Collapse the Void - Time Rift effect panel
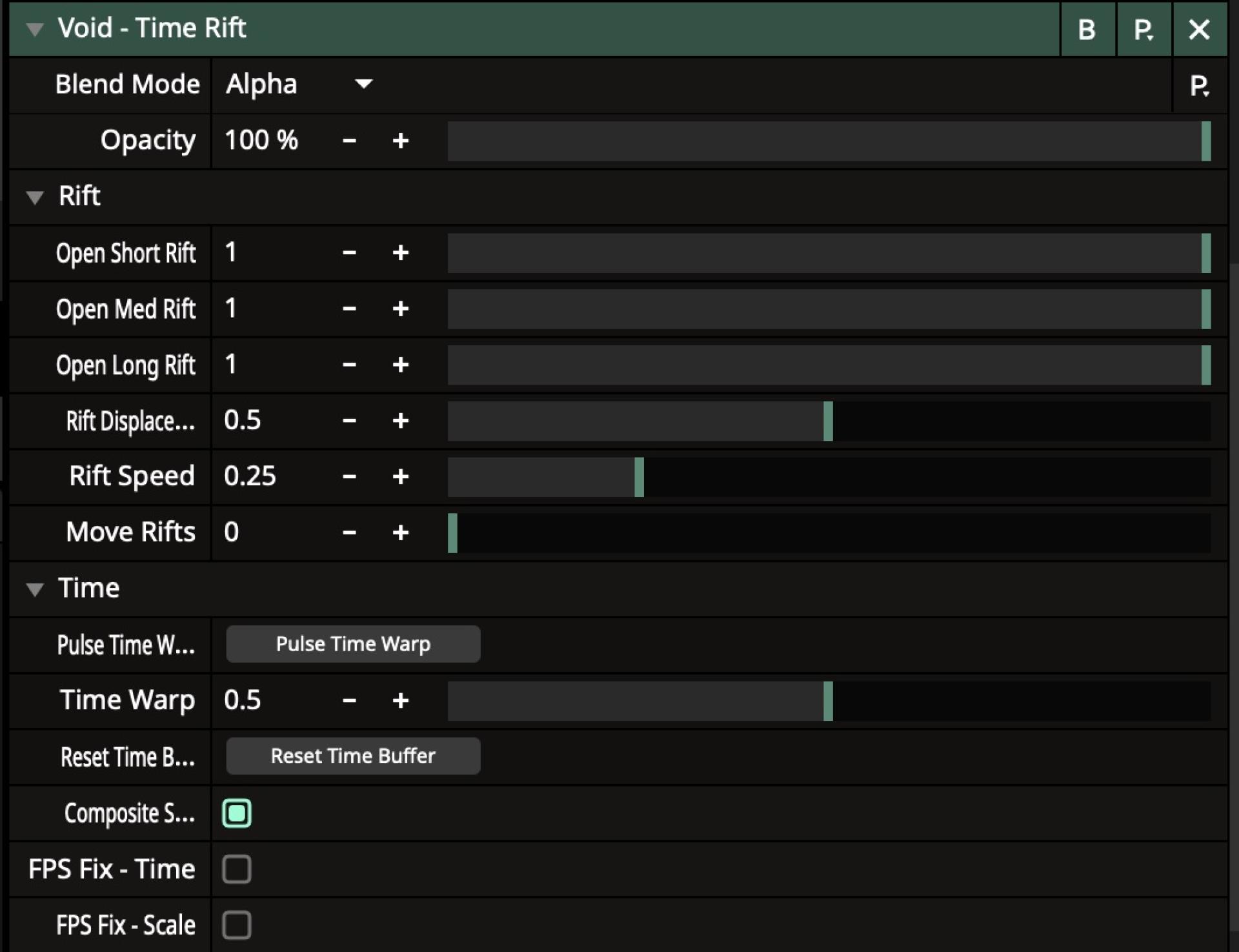This screenshot has height=952, width=1239. 35,30
